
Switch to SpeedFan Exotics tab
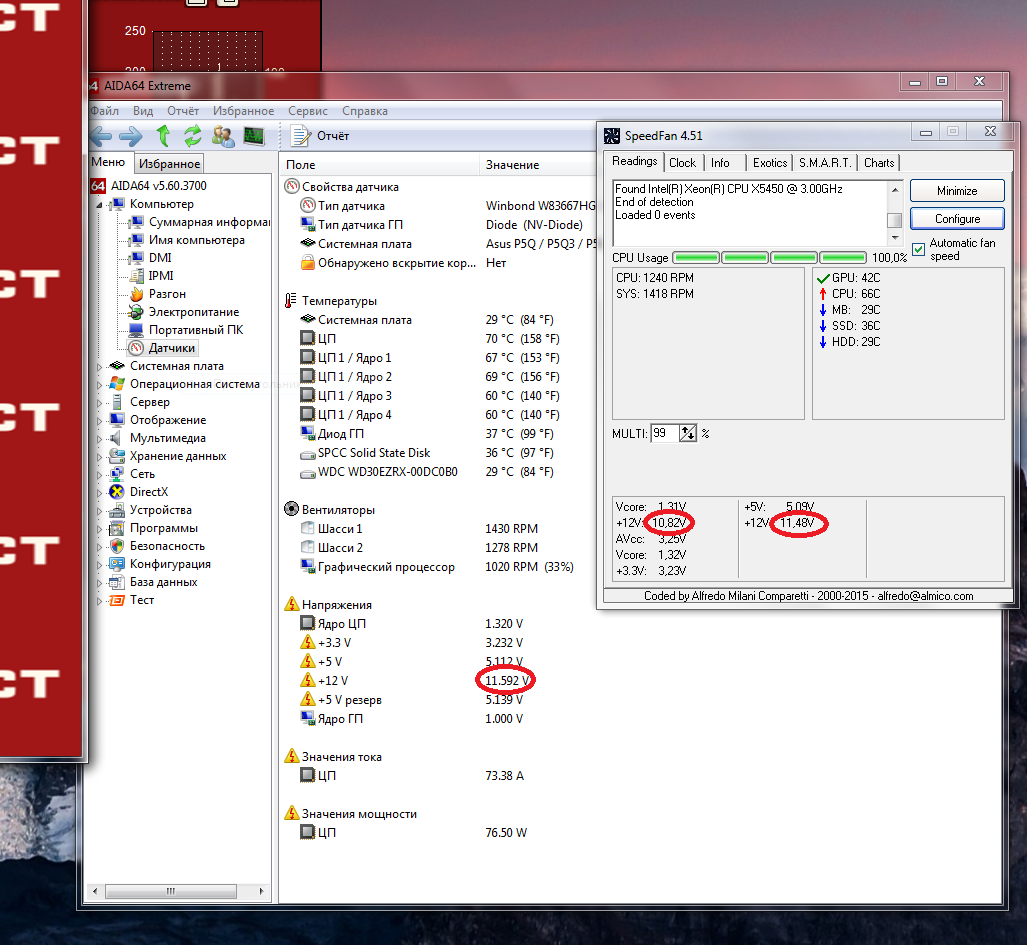coord(770,163)
